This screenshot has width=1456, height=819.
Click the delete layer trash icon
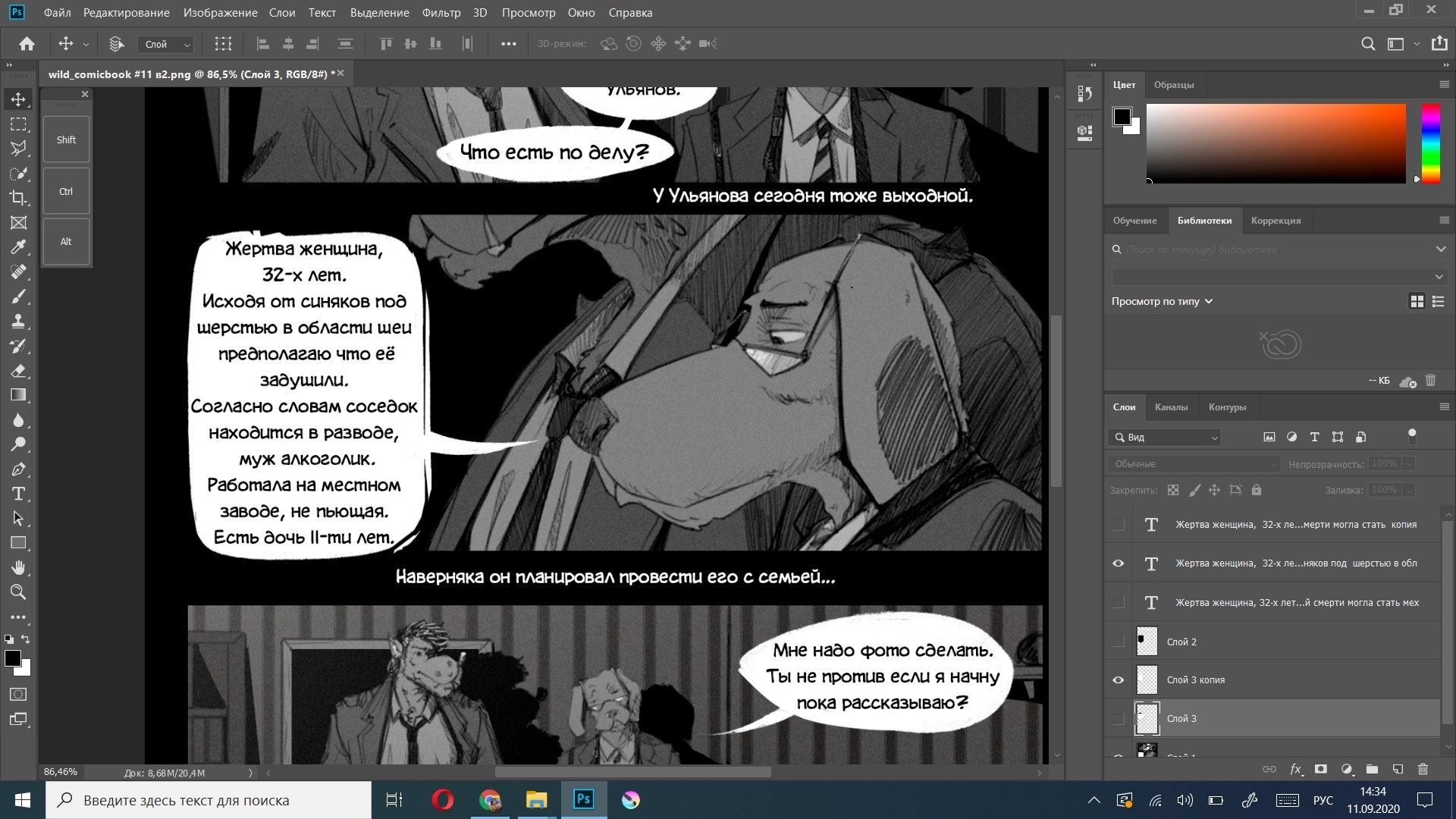1423,769
